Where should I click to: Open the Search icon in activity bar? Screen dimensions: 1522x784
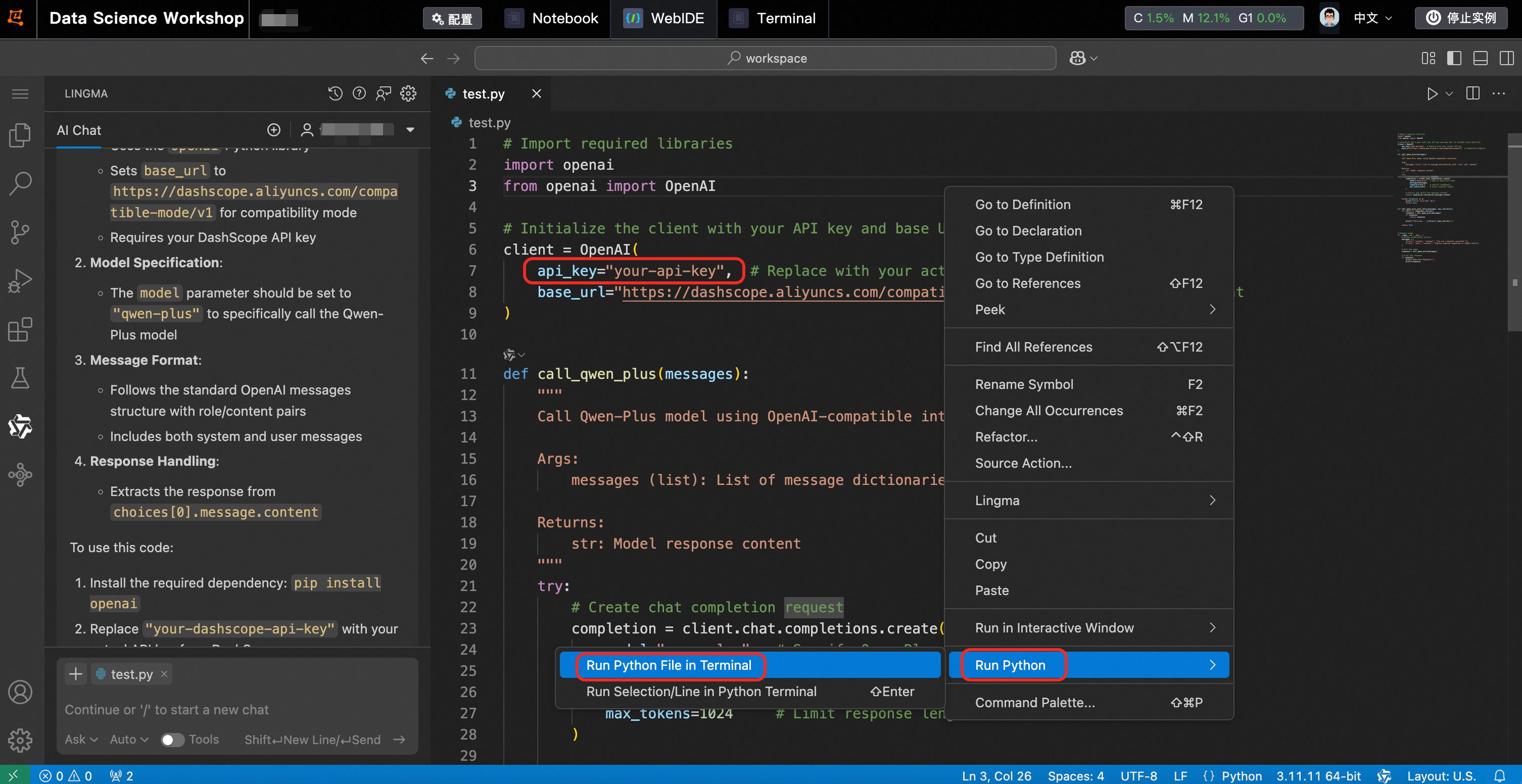[20, 184]
